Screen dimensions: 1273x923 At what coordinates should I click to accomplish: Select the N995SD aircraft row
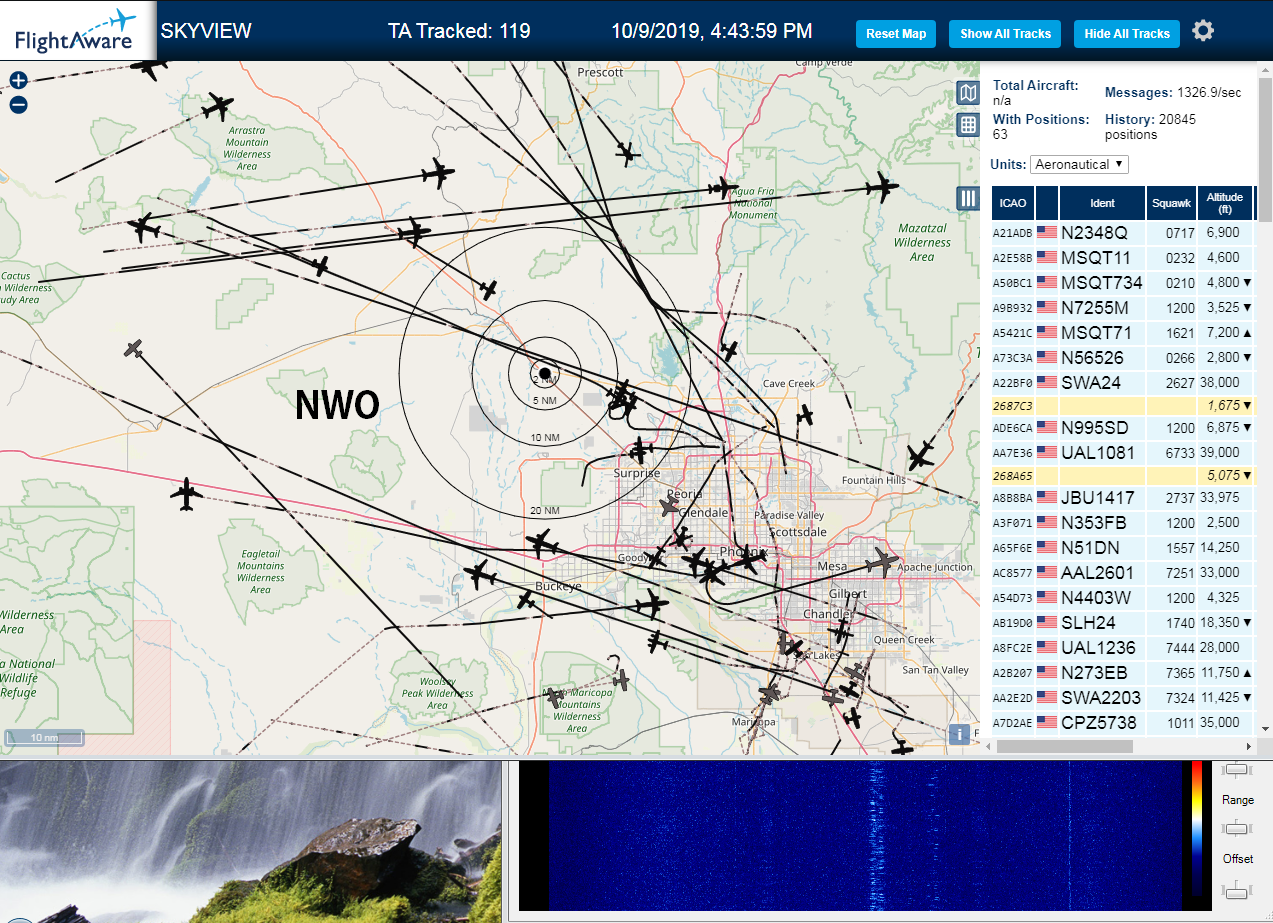click(x=1122, y=428)
